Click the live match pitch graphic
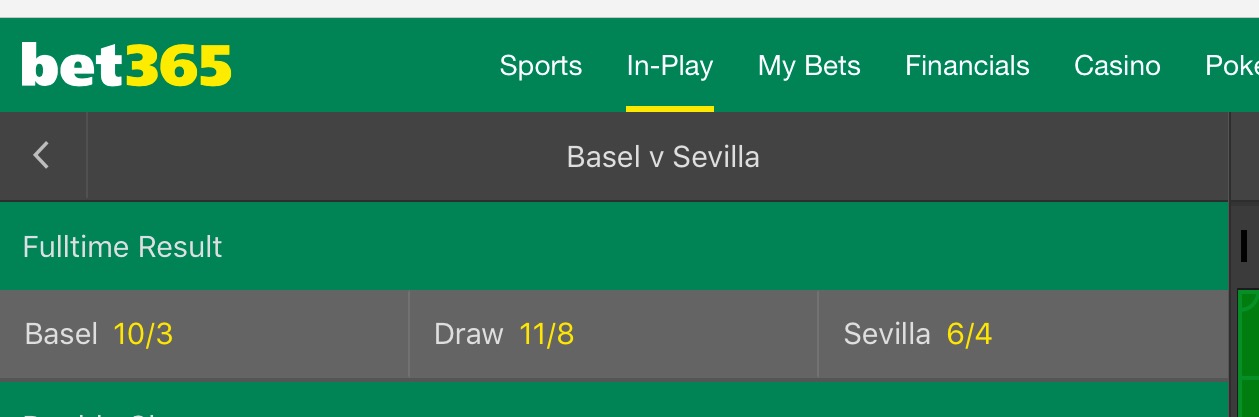1259x417 pixels. click(1248, 350)
